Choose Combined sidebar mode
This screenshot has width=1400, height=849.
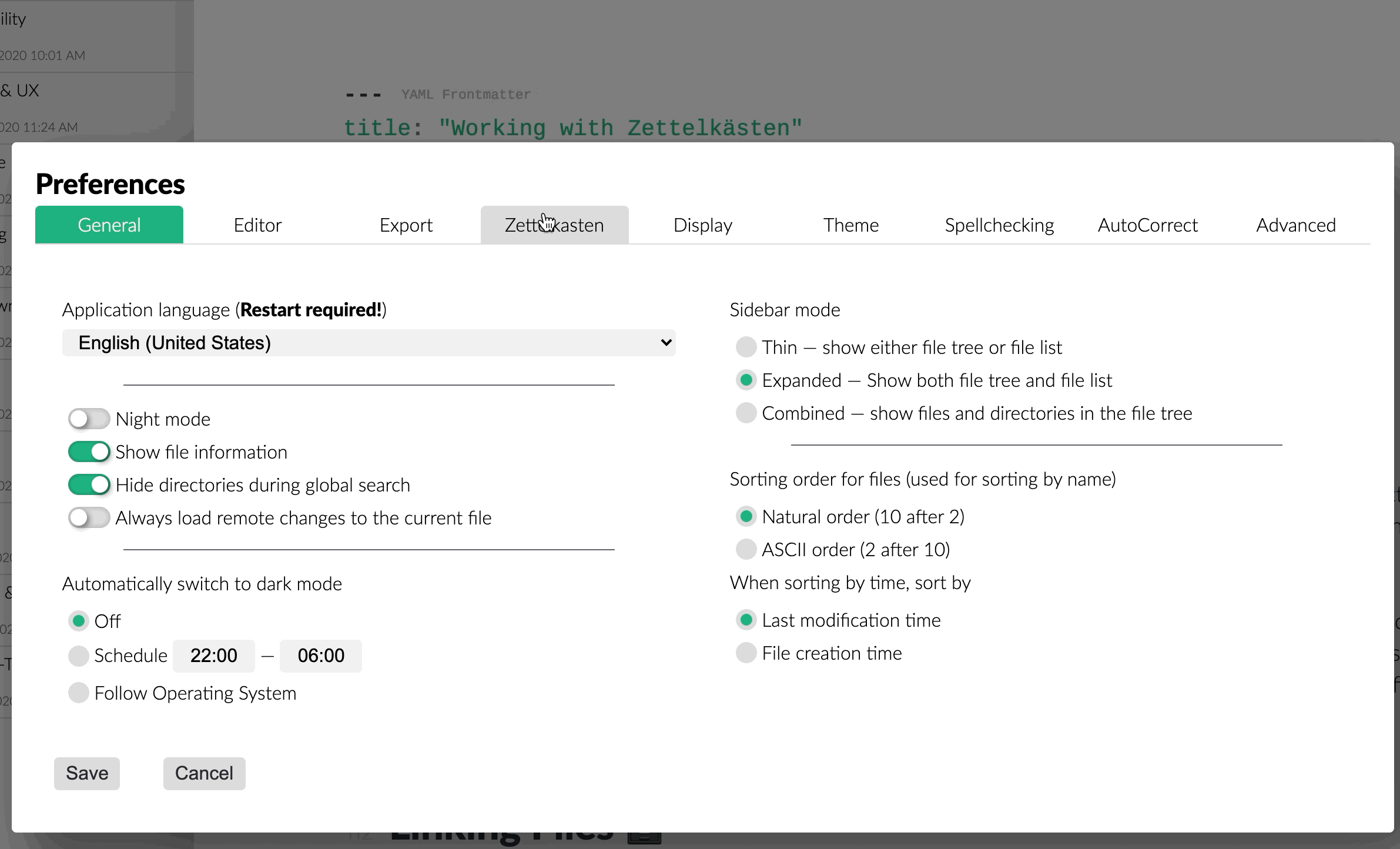pos(746,413)
